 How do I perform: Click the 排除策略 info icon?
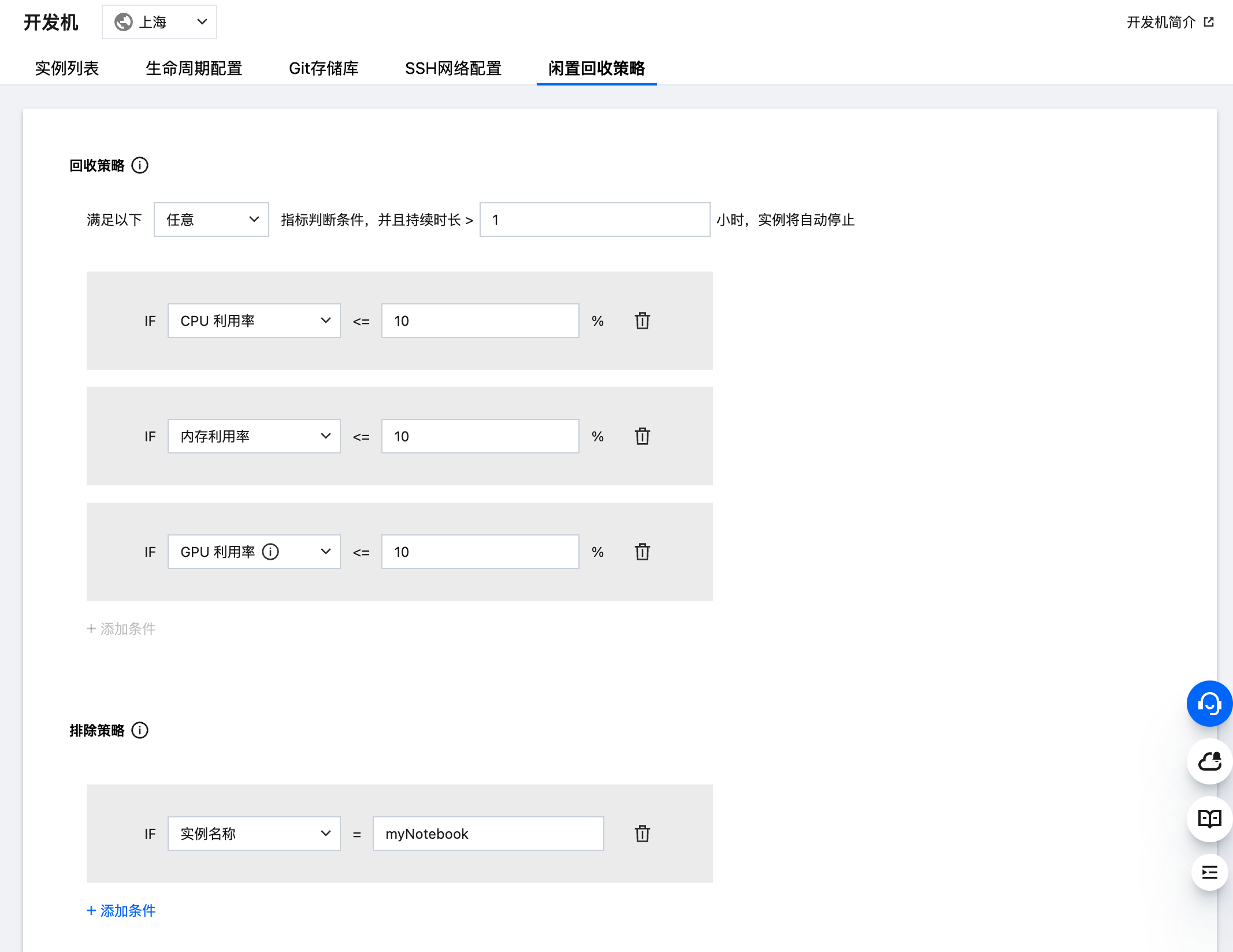[140, 731]
